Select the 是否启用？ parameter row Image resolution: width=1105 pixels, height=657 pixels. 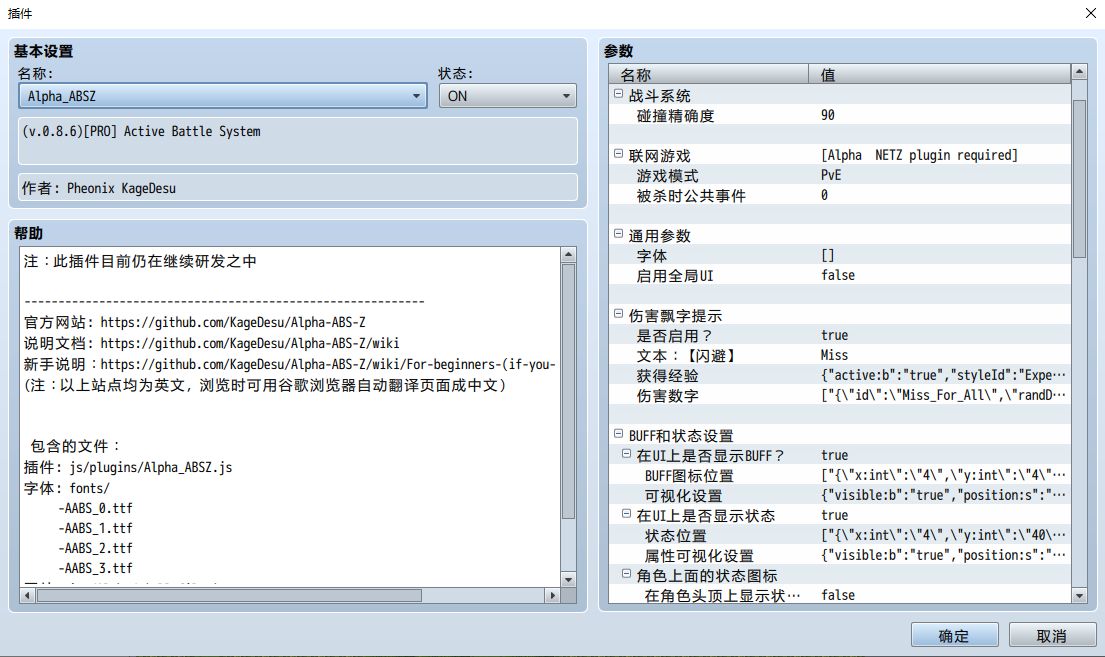[839, 336]
